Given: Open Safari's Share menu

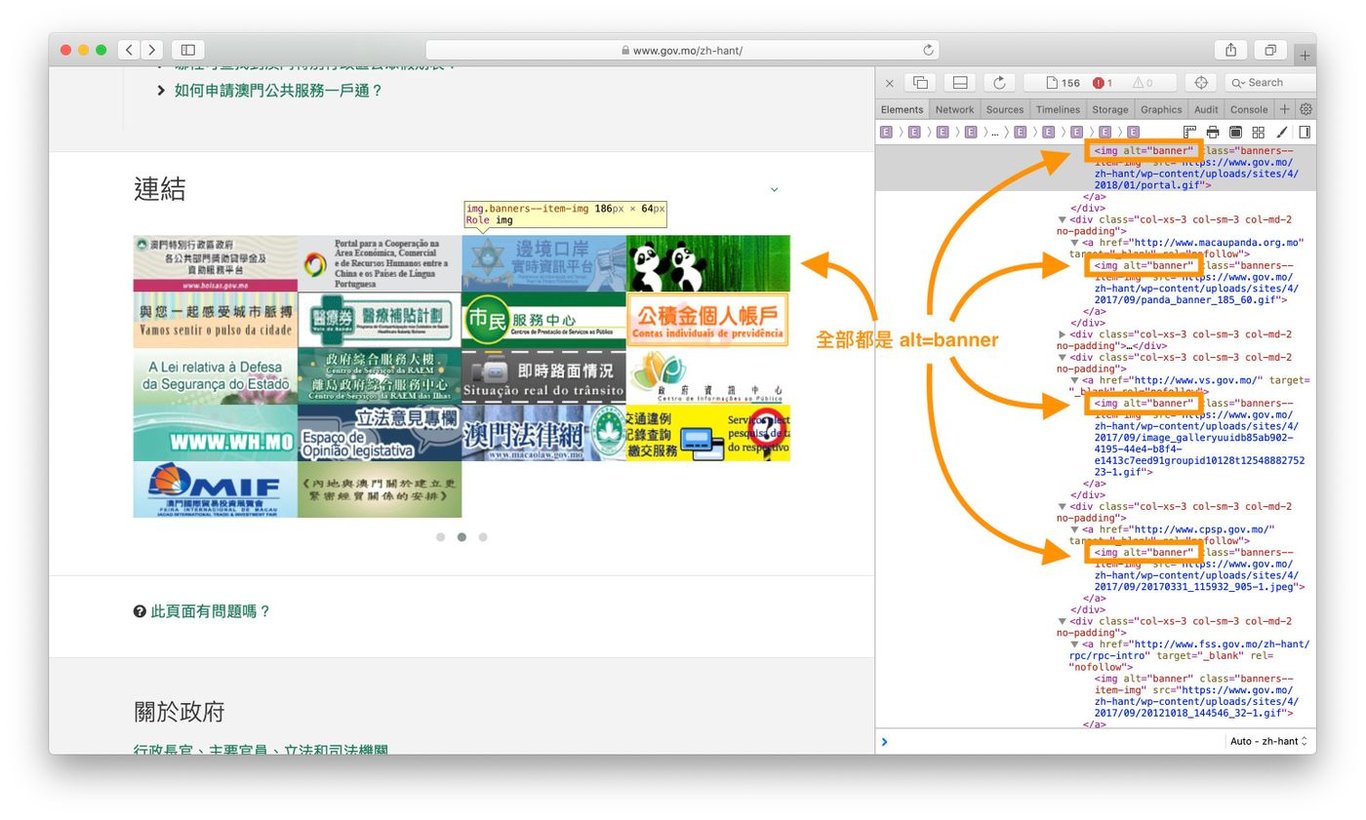Looking at the screenshot, I should pos(1231,50).
